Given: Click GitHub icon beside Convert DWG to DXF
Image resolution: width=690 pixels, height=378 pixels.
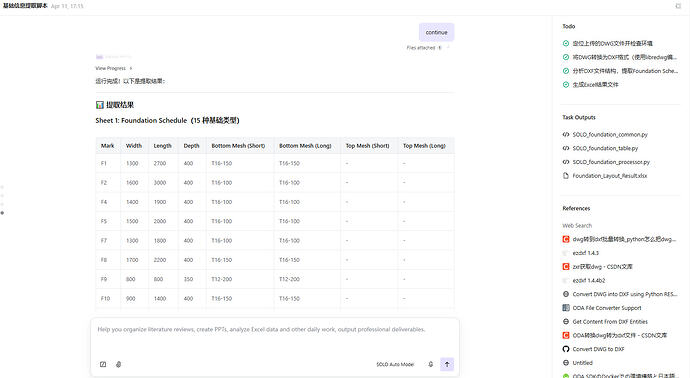Looking at the screenshot, I should [566, 349].
